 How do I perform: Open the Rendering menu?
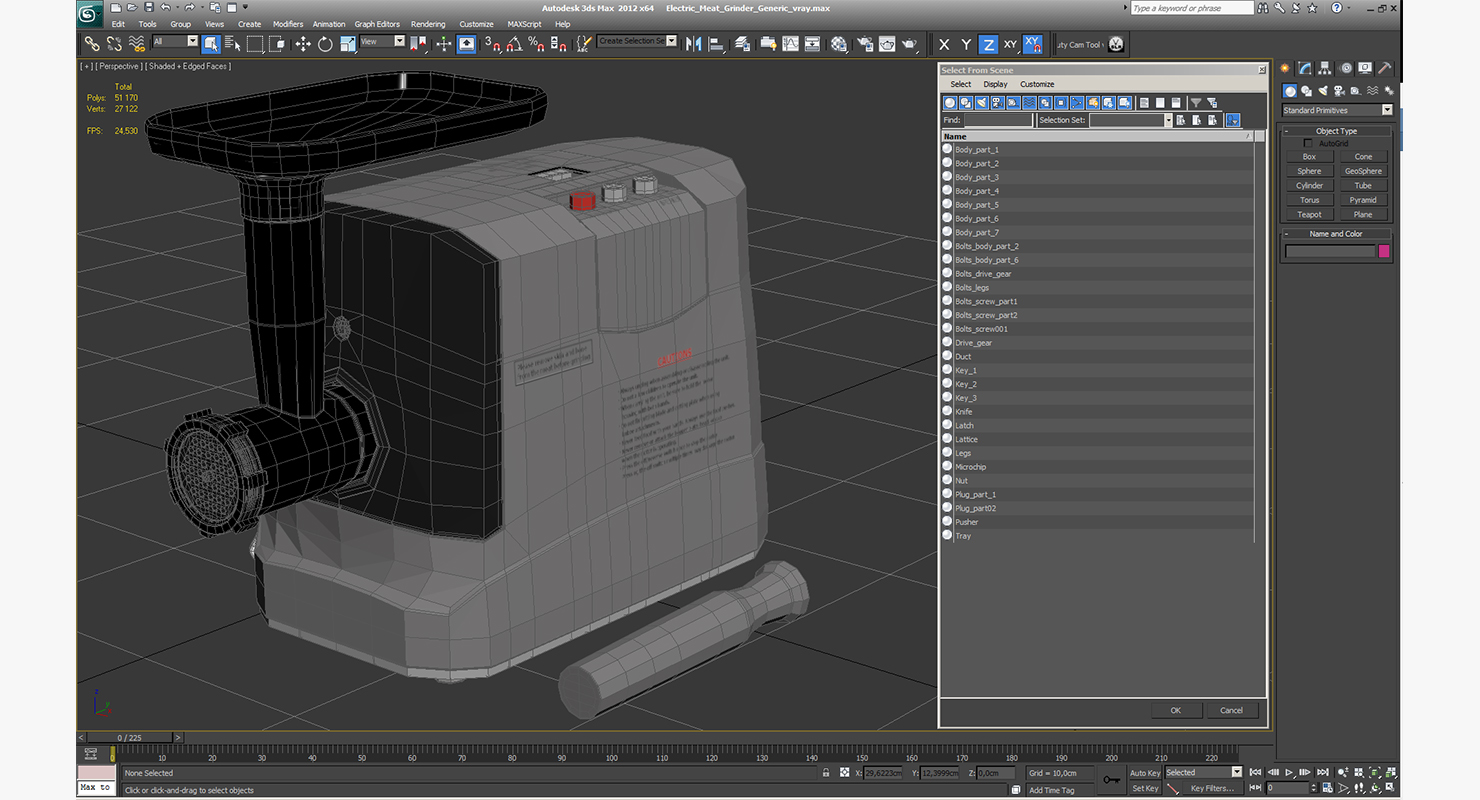(428, 24)
